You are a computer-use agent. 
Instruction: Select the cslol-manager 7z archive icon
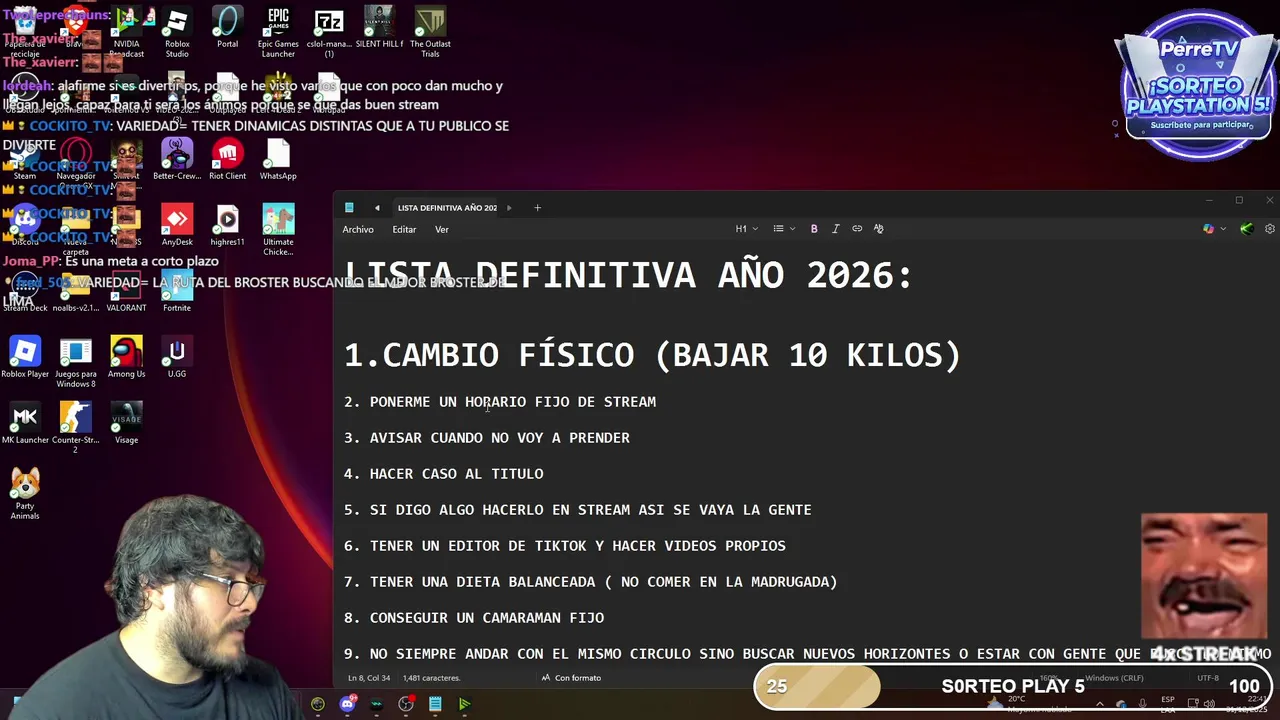coord(329,33)
